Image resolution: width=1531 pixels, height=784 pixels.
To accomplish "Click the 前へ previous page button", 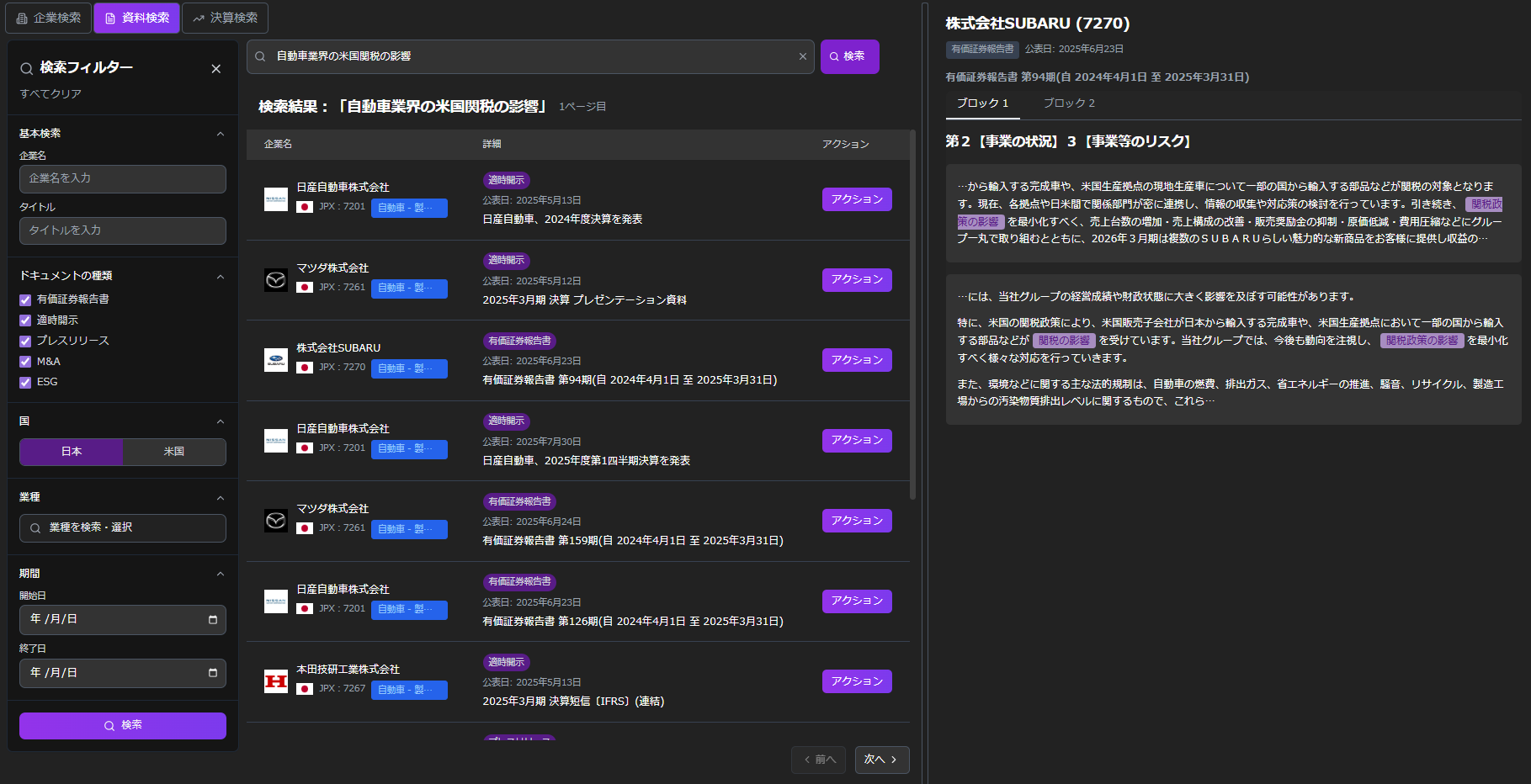I will (818, 760).
